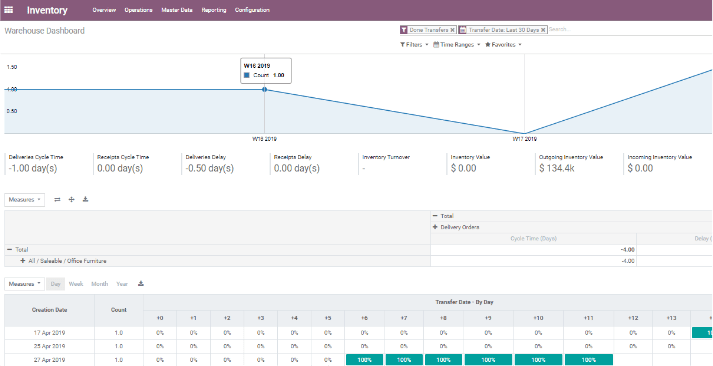Click the pivot expand all icon
The width and height of the screenshot is (713, 366).
(71, 200)
